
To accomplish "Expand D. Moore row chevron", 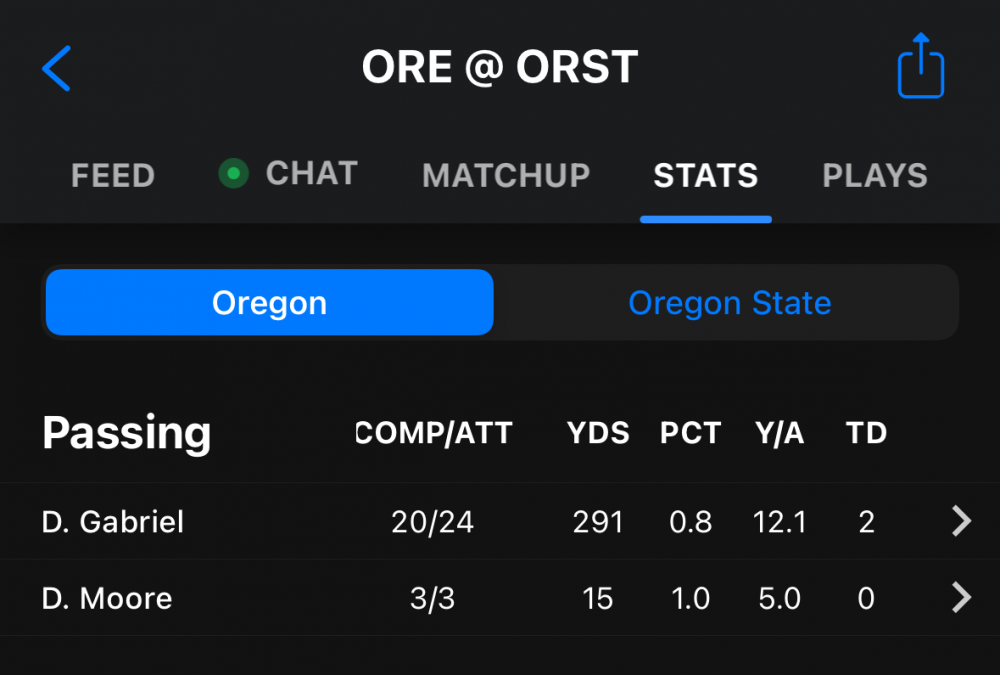I will (960, 598).
